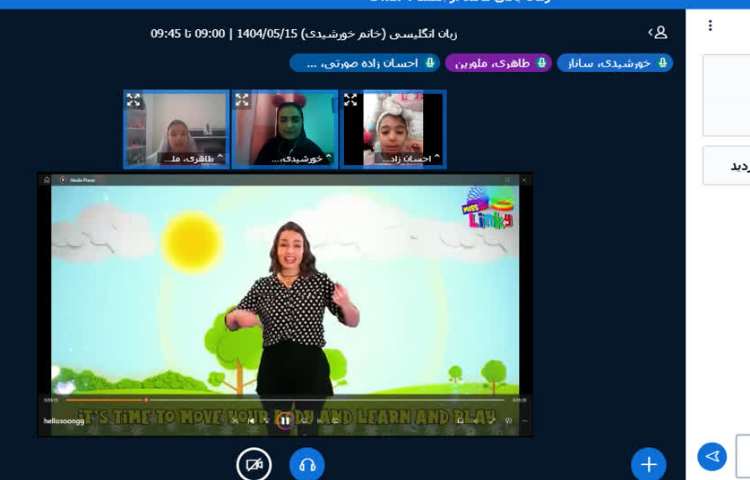Open the chevron menu on خورشیدی webcam label
The height and width of the screenshot is (480, 750).
coord(329,157)
